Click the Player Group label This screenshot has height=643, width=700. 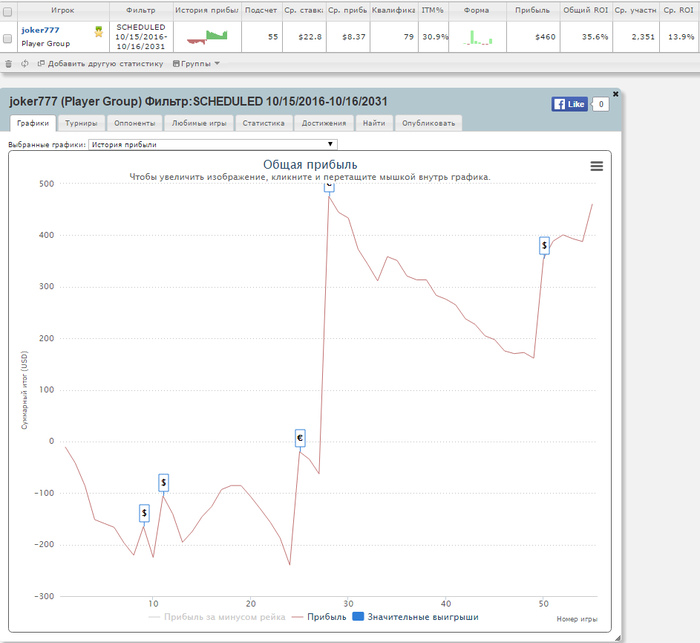46,44
